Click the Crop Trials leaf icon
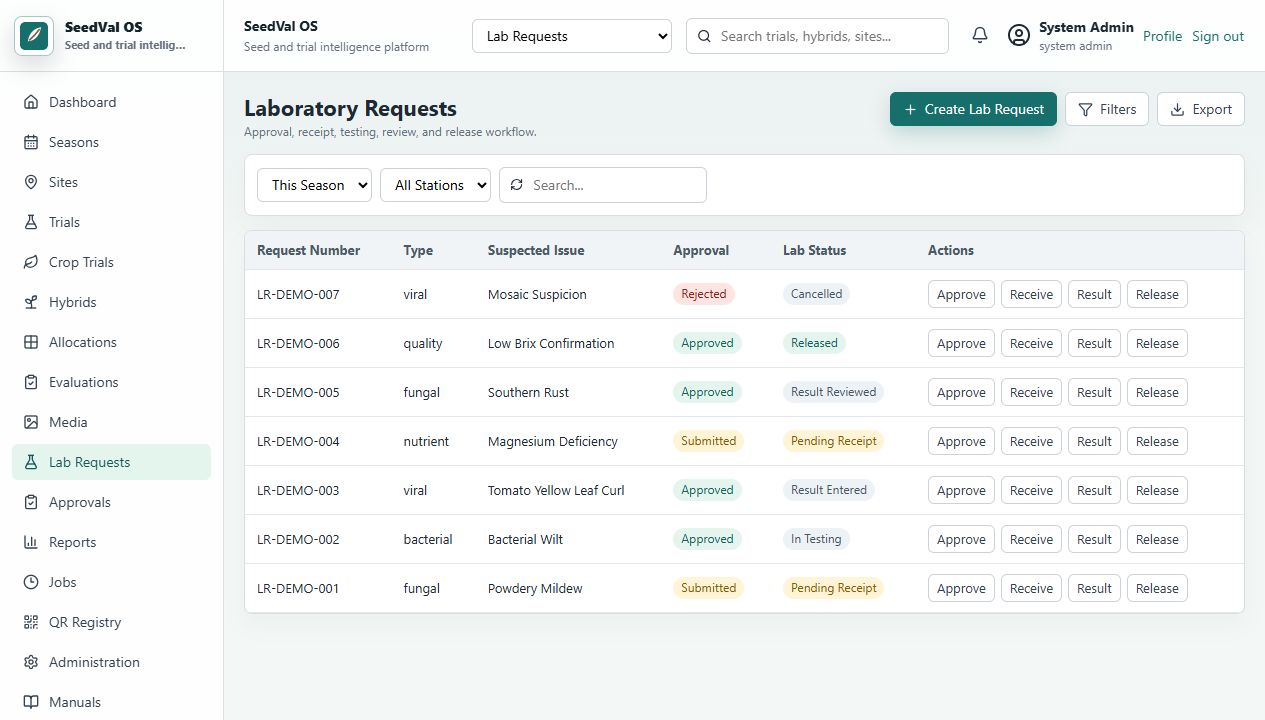Viewport: 1265px width, 720px height. click(31, 262)
